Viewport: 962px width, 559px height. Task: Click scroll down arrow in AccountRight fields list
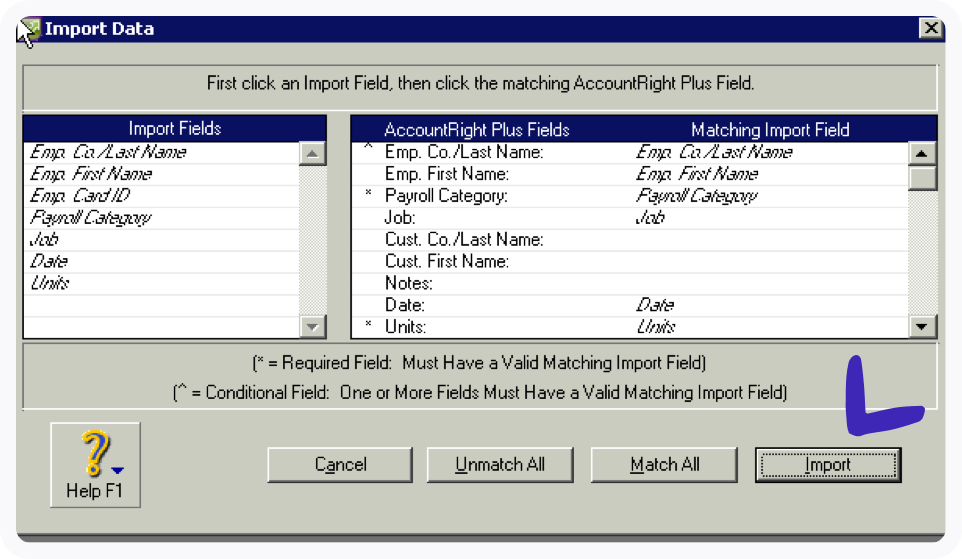pyautogui.click(x=922, y=326)
